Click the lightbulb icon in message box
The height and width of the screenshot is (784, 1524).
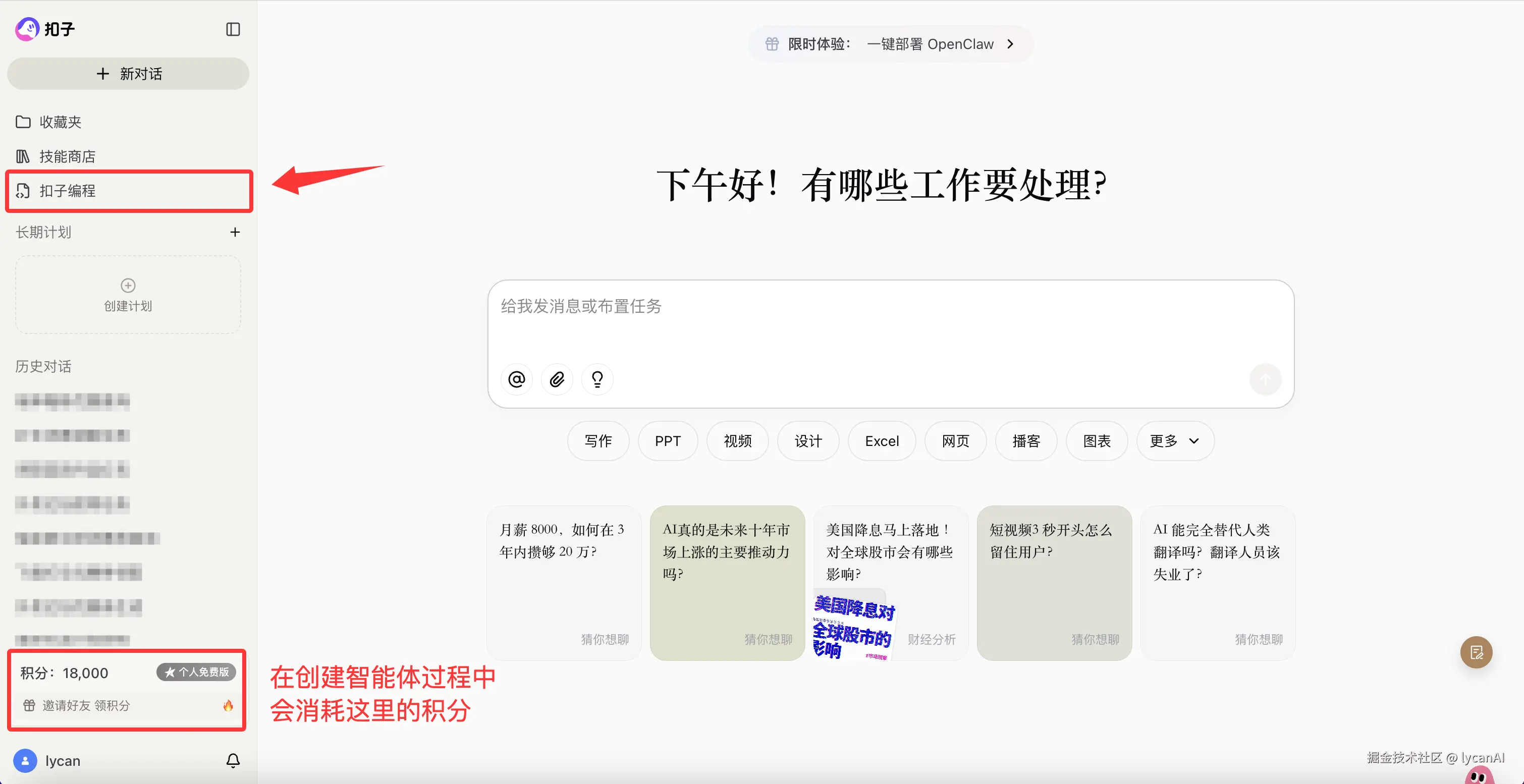tap(597, 379)
